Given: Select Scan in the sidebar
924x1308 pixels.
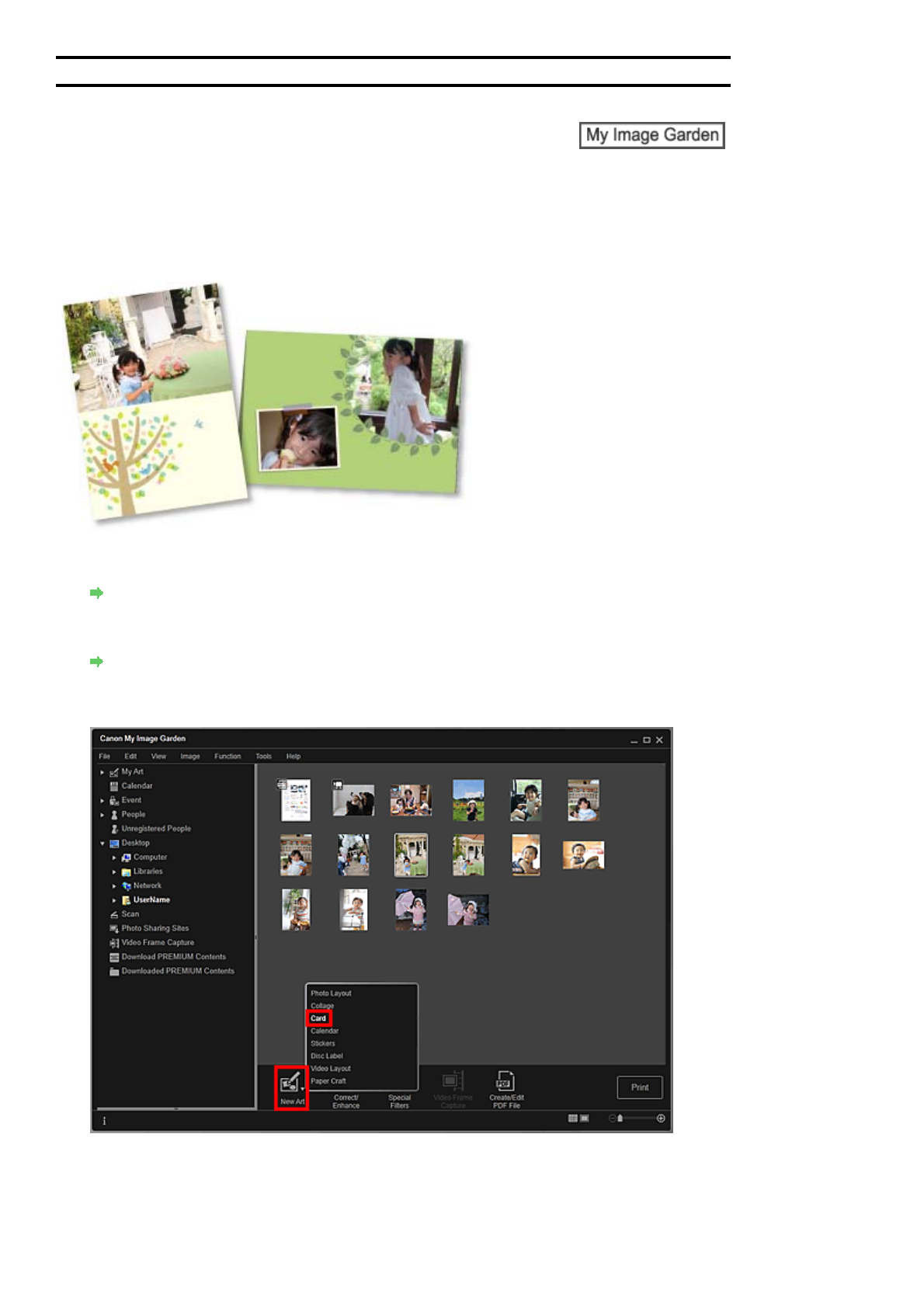Looking at the screenshot, I should [x=130, y=914].
